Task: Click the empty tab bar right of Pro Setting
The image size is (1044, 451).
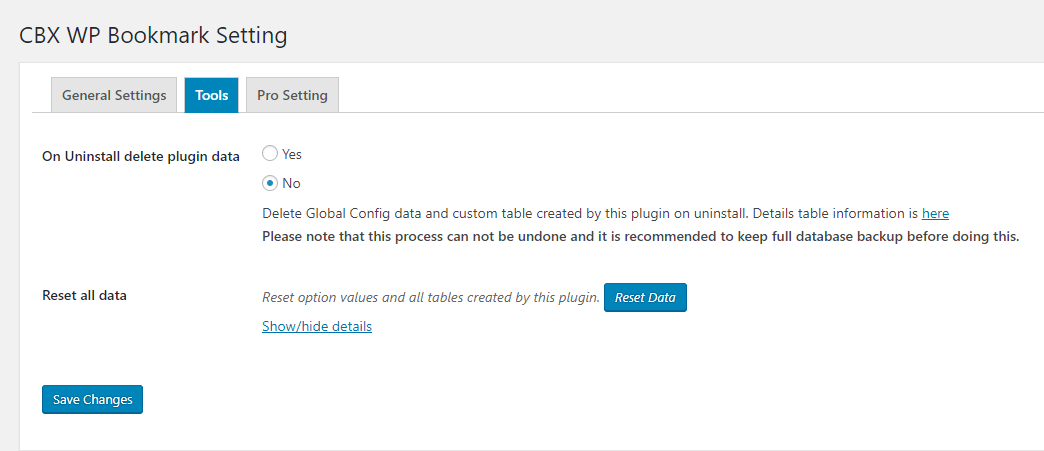Action: click(690, 95)
